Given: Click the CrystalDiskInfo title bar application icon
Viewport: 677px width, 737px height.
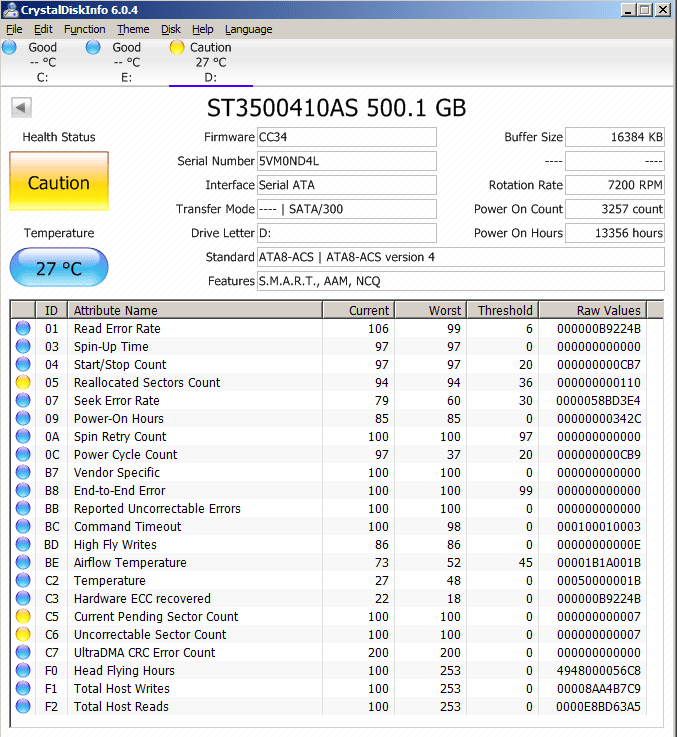Looking at the screenshot, I should pos(10,10).
